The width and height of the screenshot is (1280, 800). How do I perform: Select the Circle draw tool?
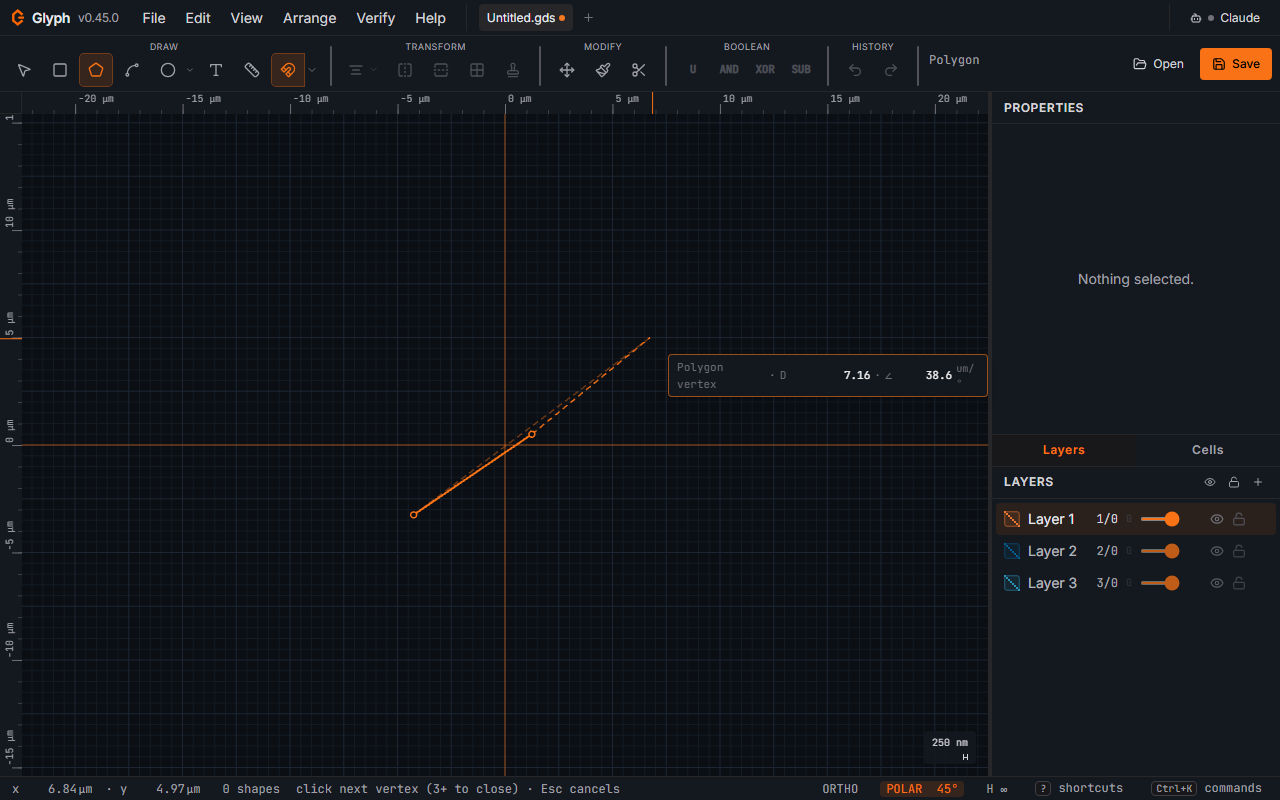(168, 70)
